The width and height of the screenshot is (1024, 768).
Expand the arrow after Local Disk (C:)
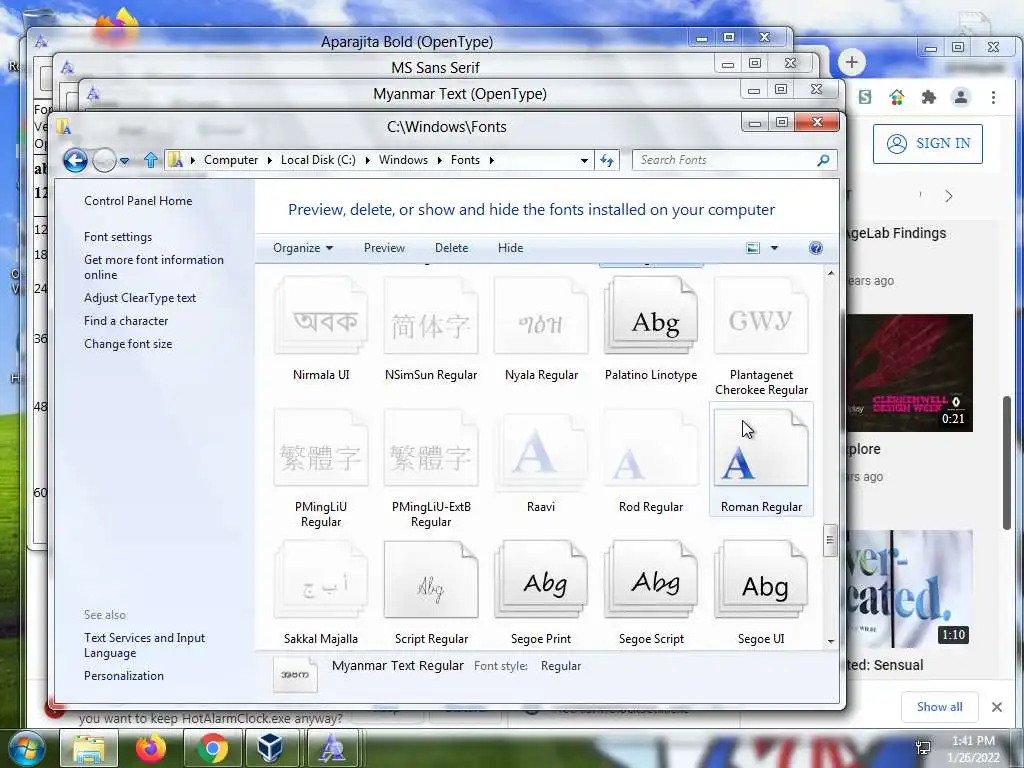pos(367,160)
